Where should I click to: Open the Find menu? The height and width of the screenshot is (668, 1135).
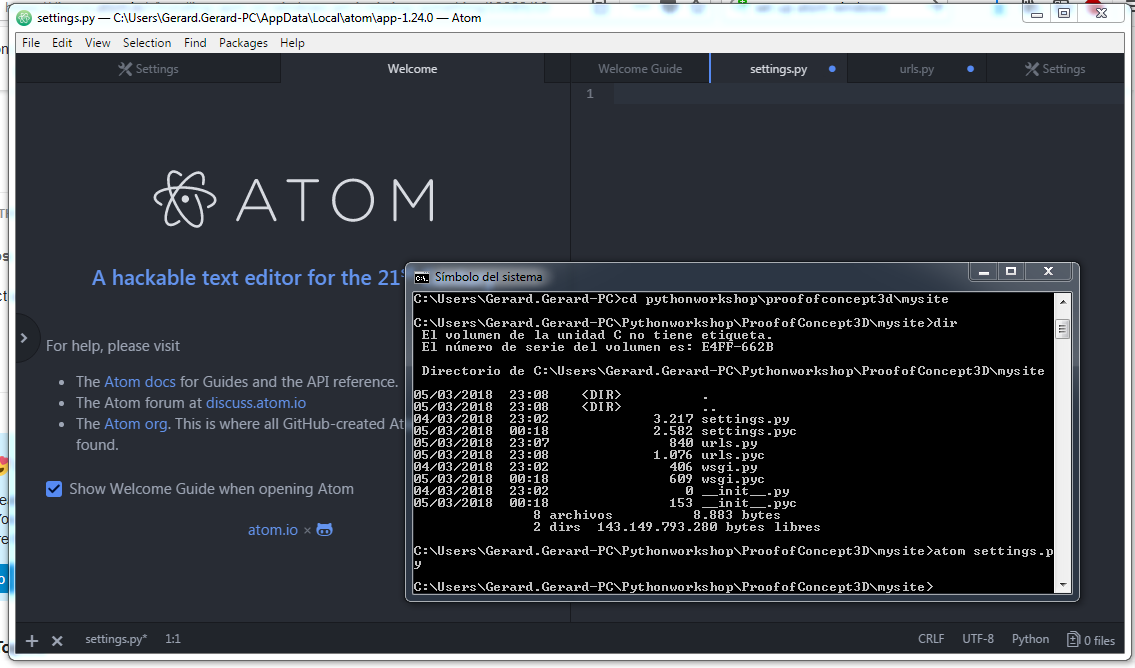click(x=195, y=43)
